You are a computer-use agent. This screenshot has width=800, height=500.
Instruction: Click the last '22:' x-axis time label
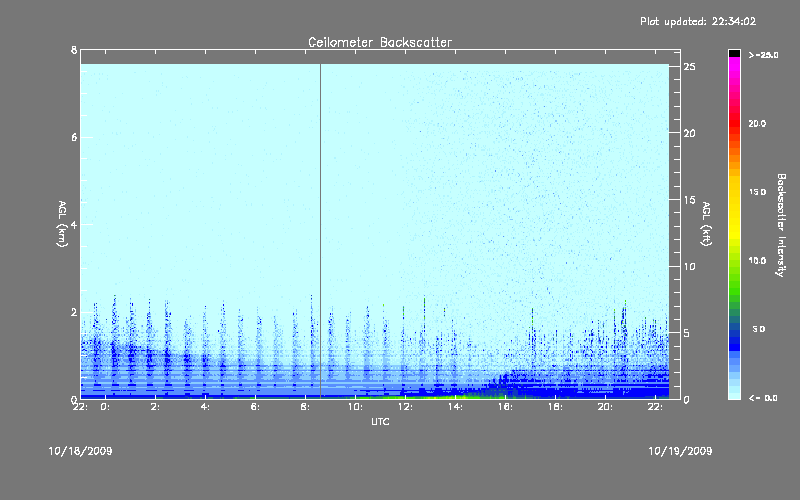[655, 407]
